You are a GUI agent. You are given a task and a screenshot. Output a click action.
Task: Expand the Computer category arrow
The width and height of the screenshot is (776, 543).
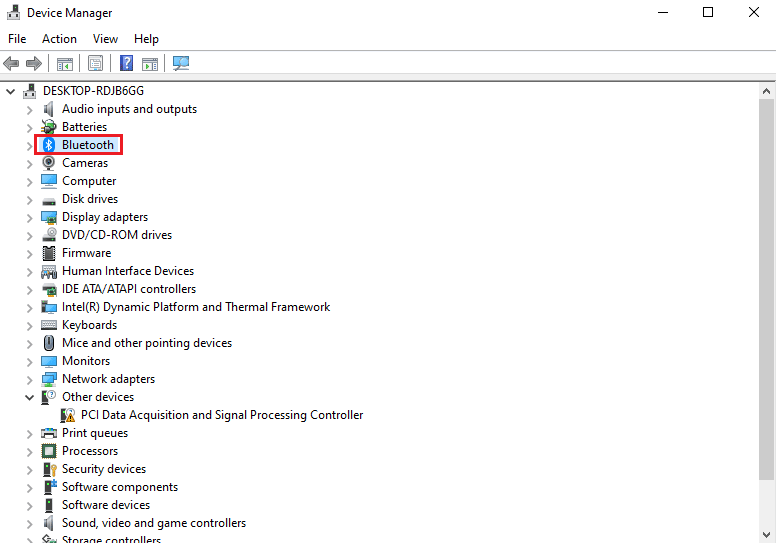click(30, 182)
